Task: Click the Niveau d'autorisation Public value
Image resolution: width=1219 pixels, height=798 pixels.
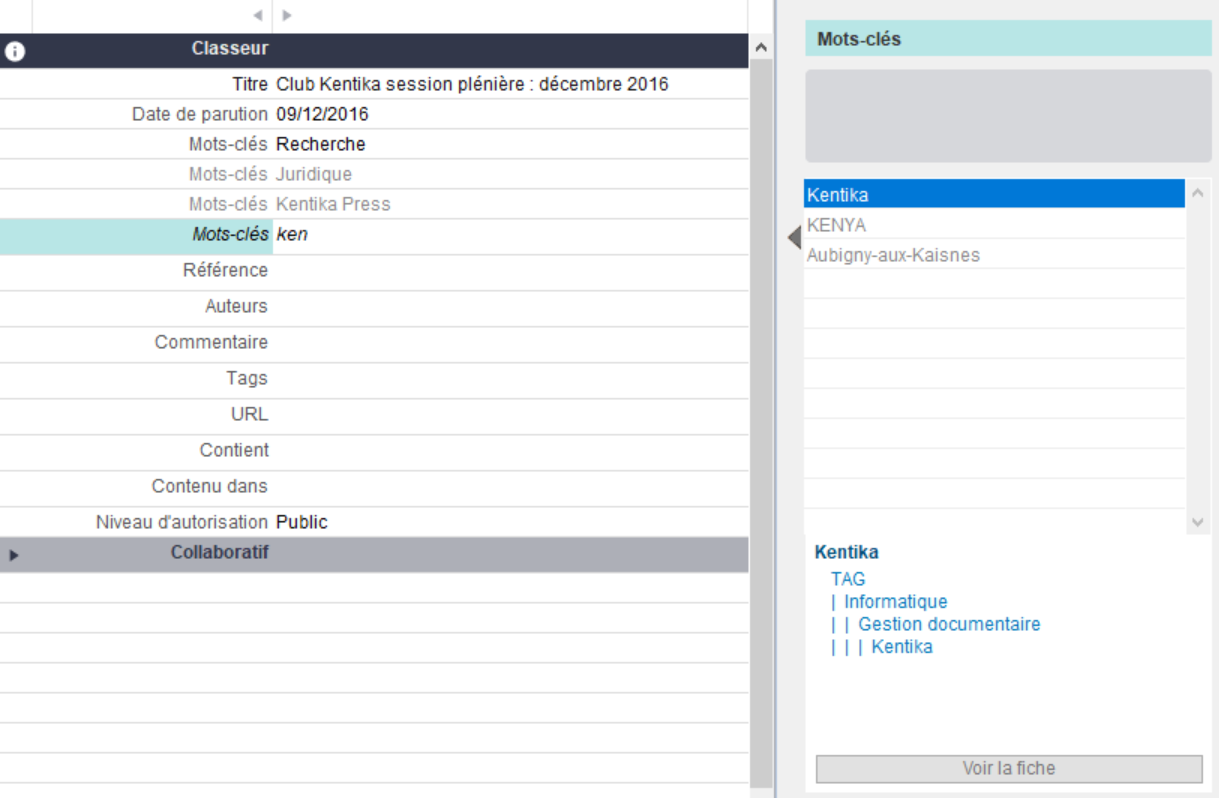Action: tap(301, 522)
